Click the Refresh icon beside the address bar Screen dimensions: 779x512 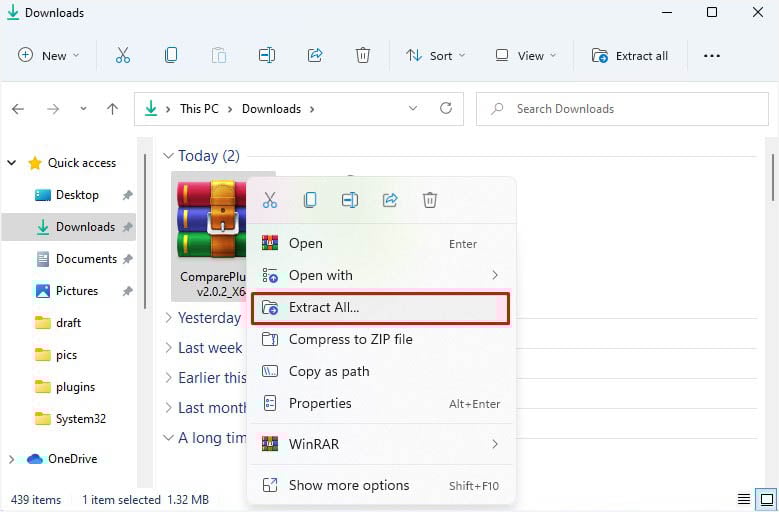click(446, 108)
